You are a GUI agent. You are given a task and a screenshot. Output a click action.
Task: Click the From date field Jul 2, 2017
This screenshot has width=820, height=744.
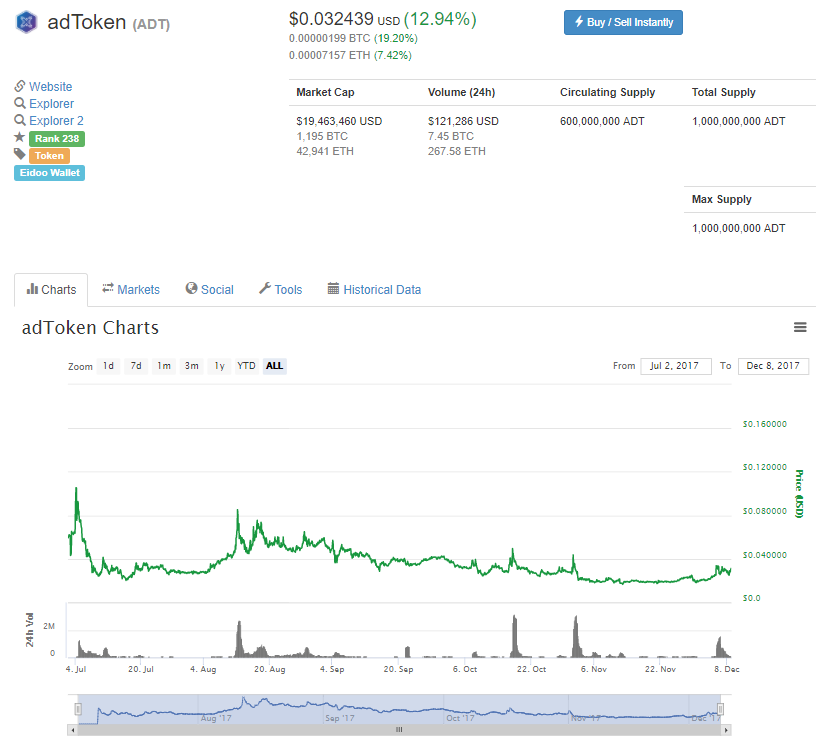[676, 366]
